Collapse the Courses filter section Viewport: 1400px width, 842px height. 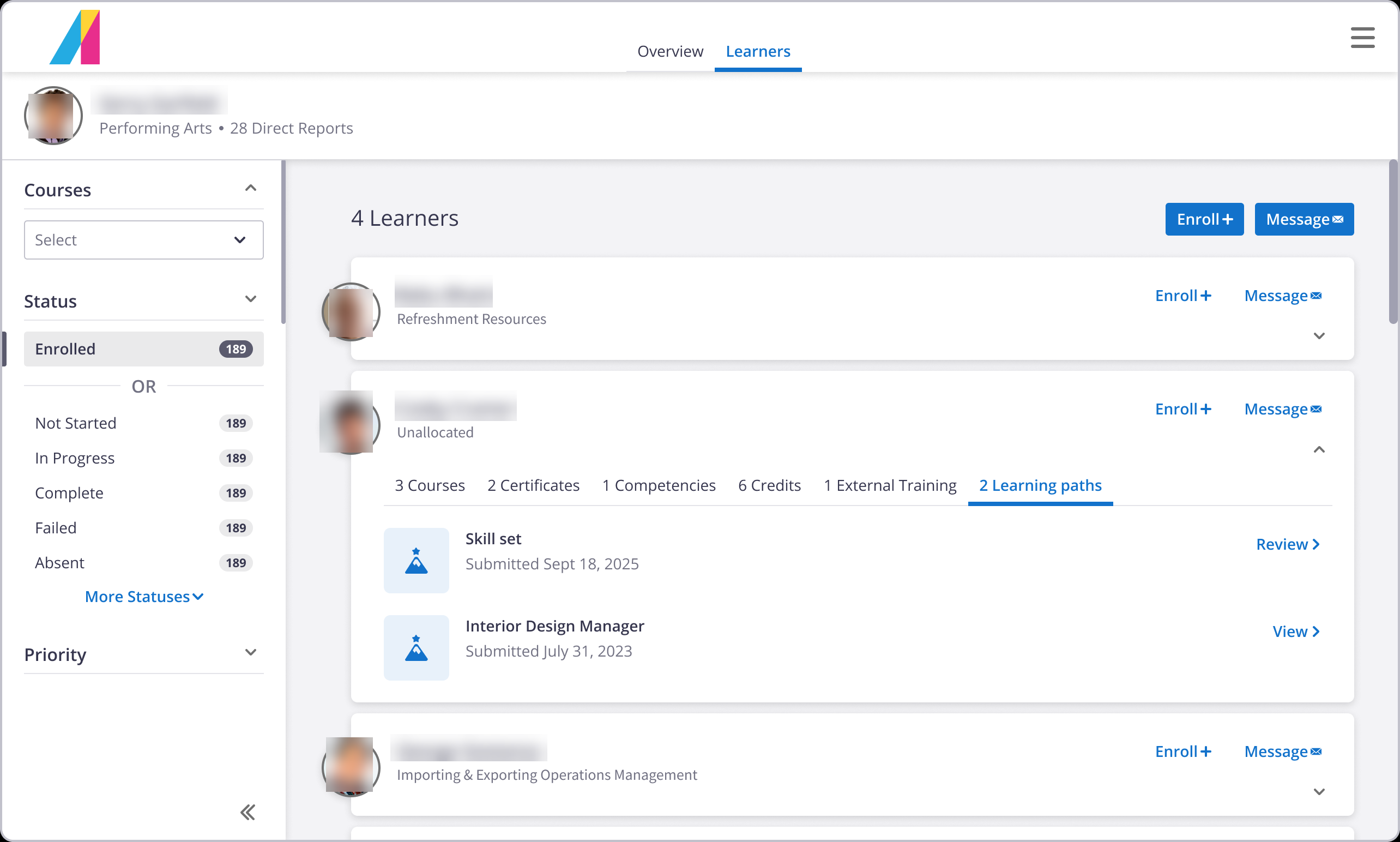250,188
